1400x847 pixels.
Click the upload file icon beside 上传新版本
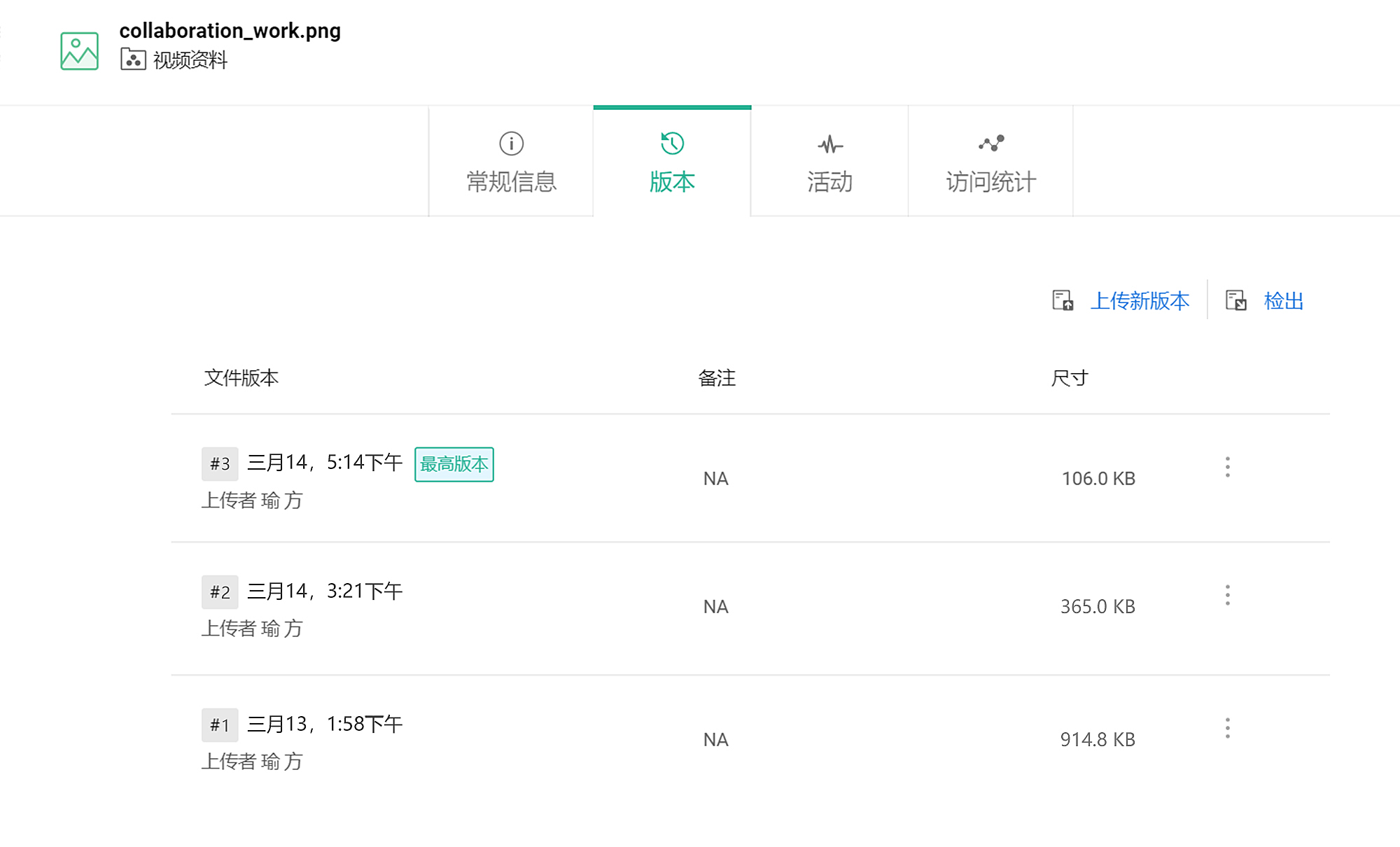pos(1063,301)
